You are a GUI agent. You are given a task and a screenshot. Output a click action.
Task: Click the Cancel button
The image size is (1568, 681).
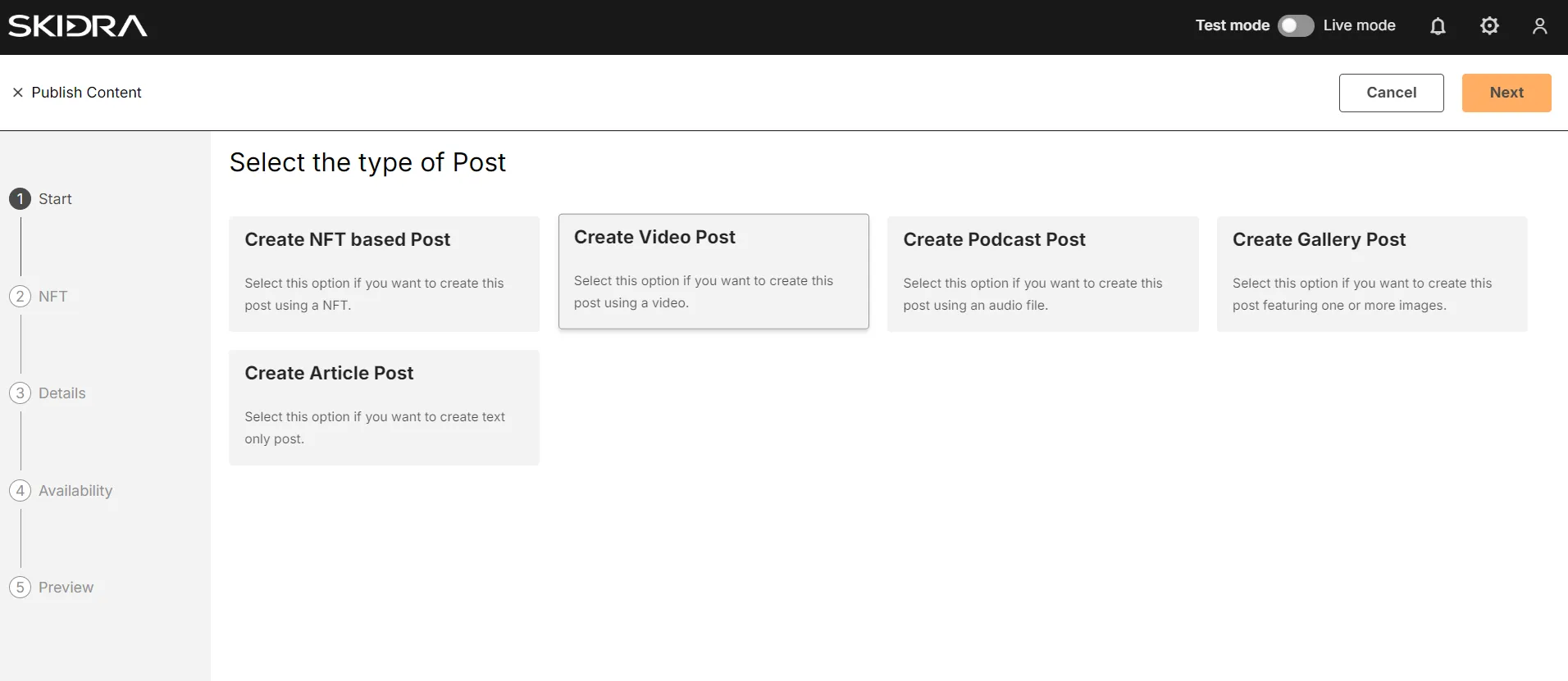point(1391,93)
